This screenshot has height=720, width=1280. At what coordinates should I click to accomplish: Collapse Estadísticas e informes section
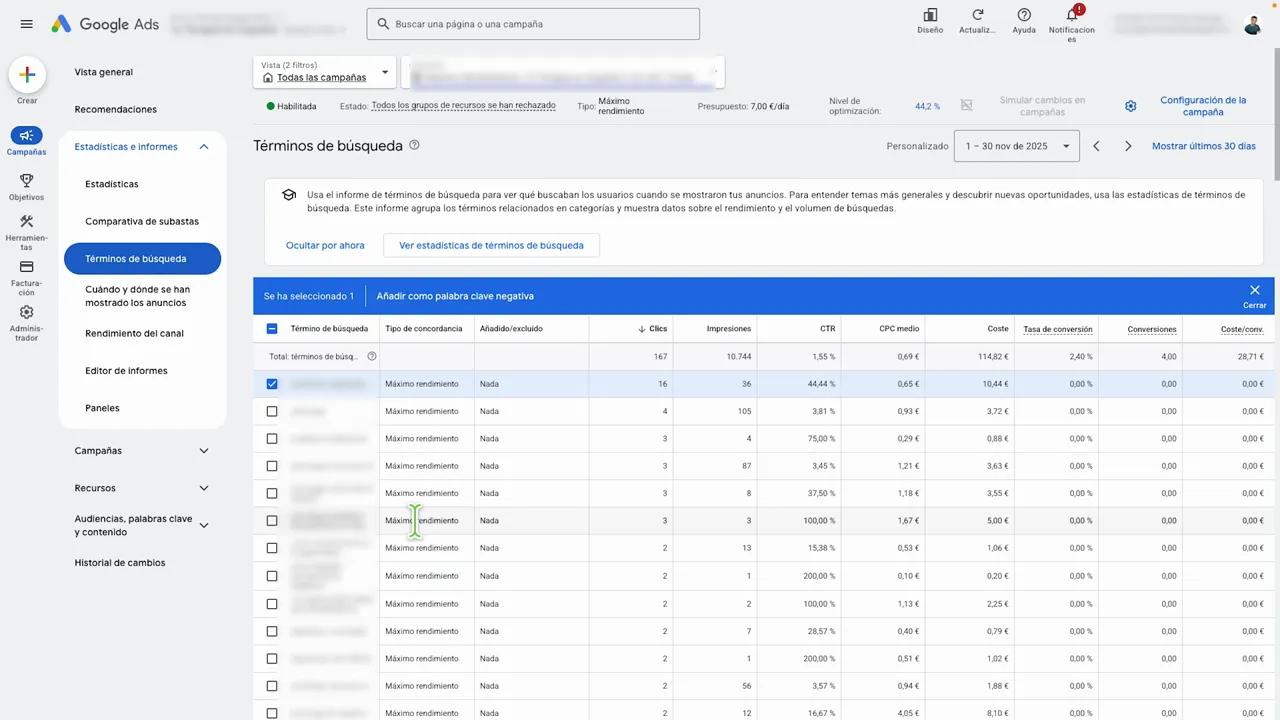click(x=204, y=147)
